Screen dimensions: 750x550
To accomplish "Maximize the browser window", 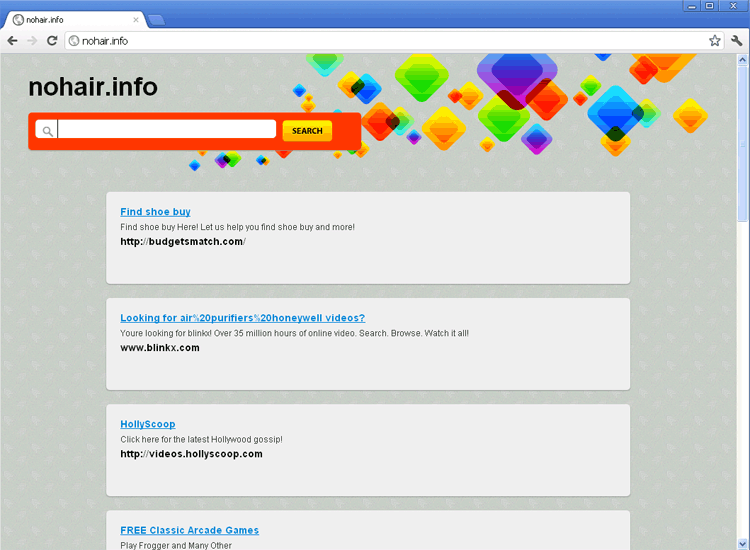I will [x=710, y=6].
